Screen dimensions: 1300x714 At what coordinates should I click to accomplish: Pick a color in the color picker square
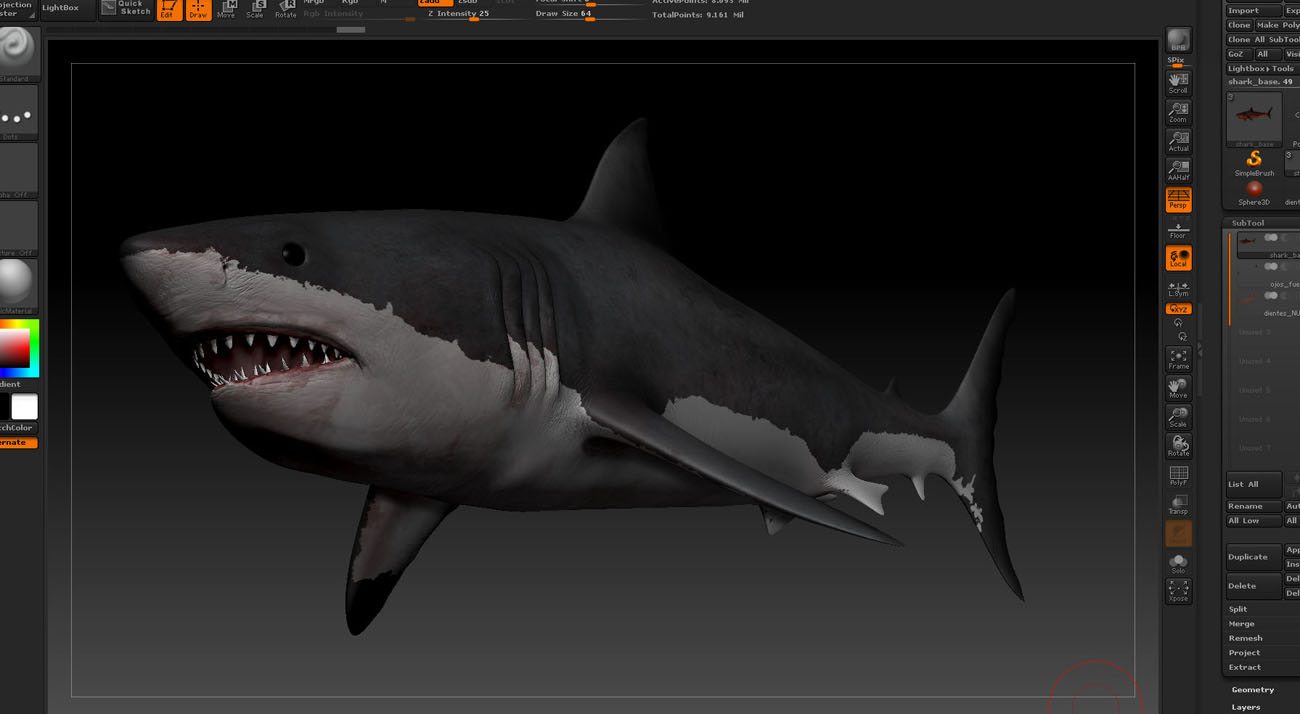15,348
